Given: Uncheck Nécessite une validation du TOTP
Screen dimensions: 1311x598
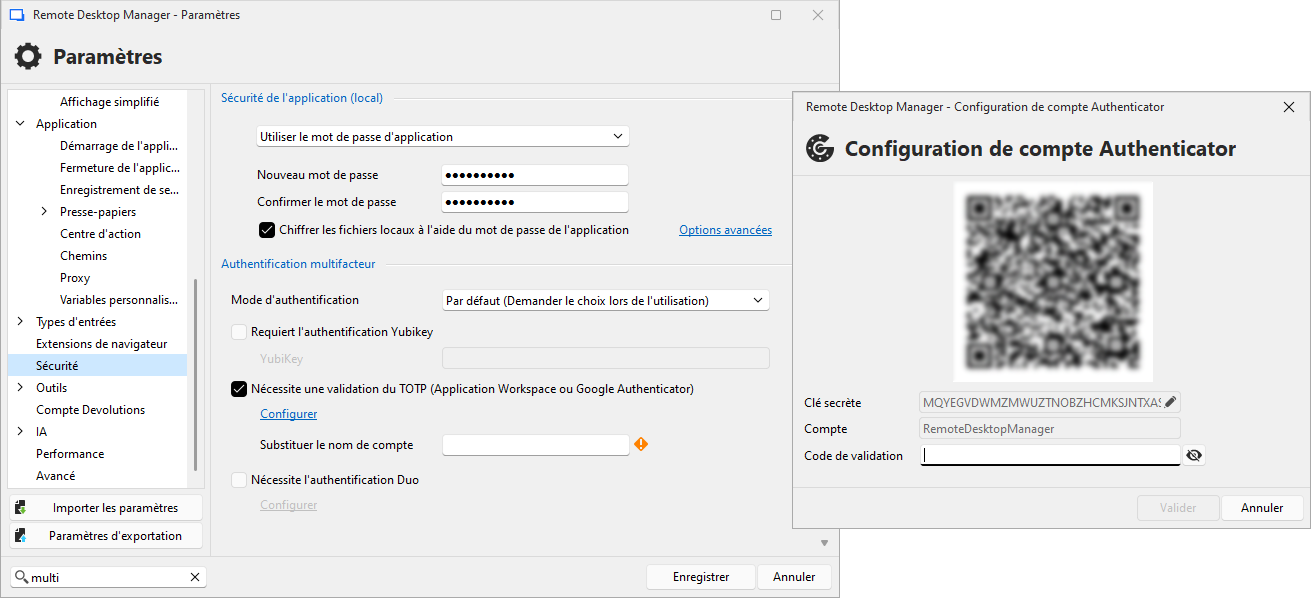Looking at the screenshot, I should click(239, 389).
